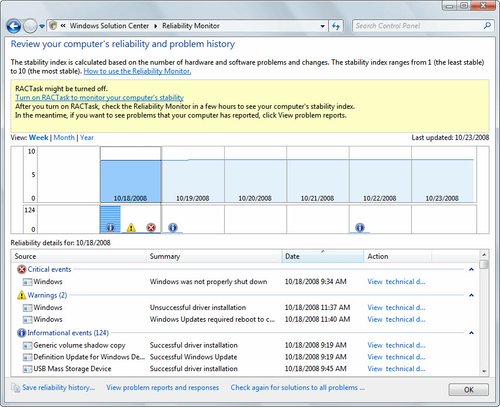Click the details list scroll up arrow

pos(484,255)
